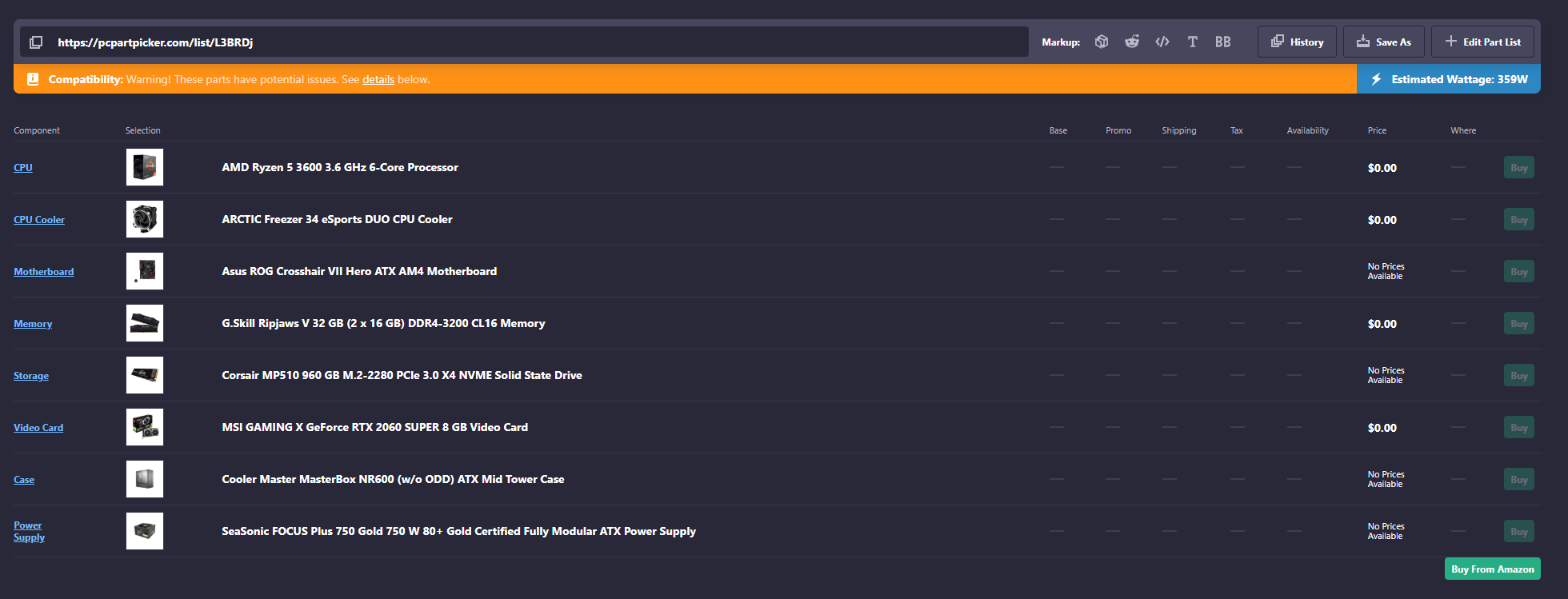Click the copy icon beside the list URL
This screenshot has height=599, width=1568.
click(36, 42)
